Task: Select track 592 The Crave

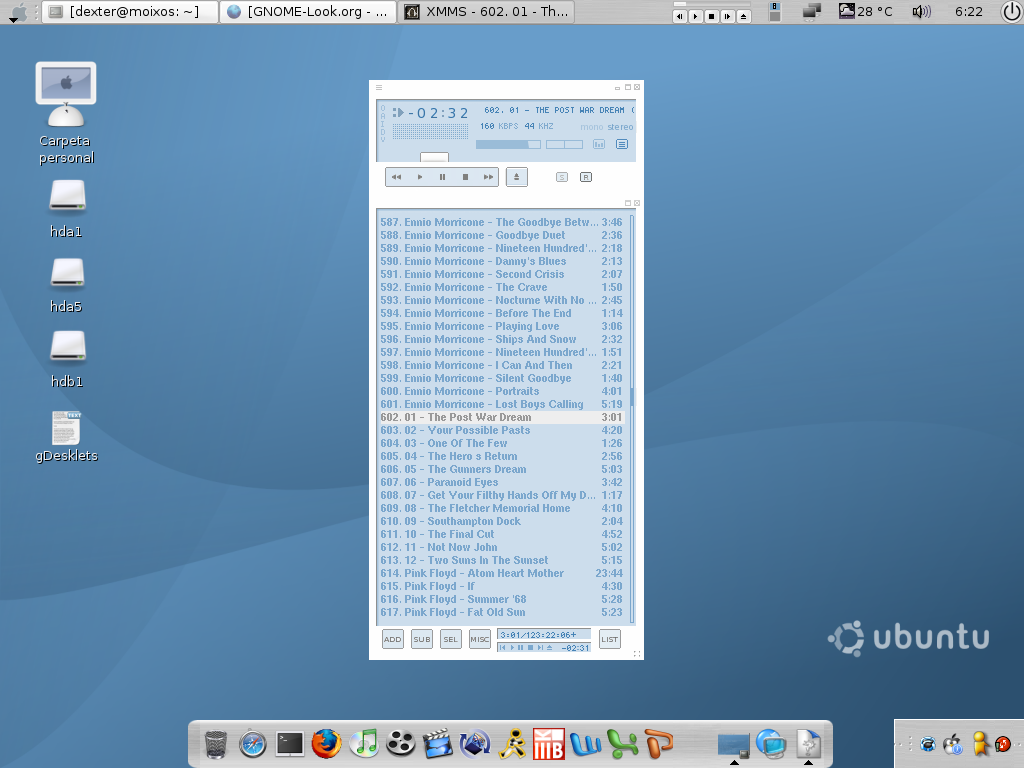Action: (502, 287)
